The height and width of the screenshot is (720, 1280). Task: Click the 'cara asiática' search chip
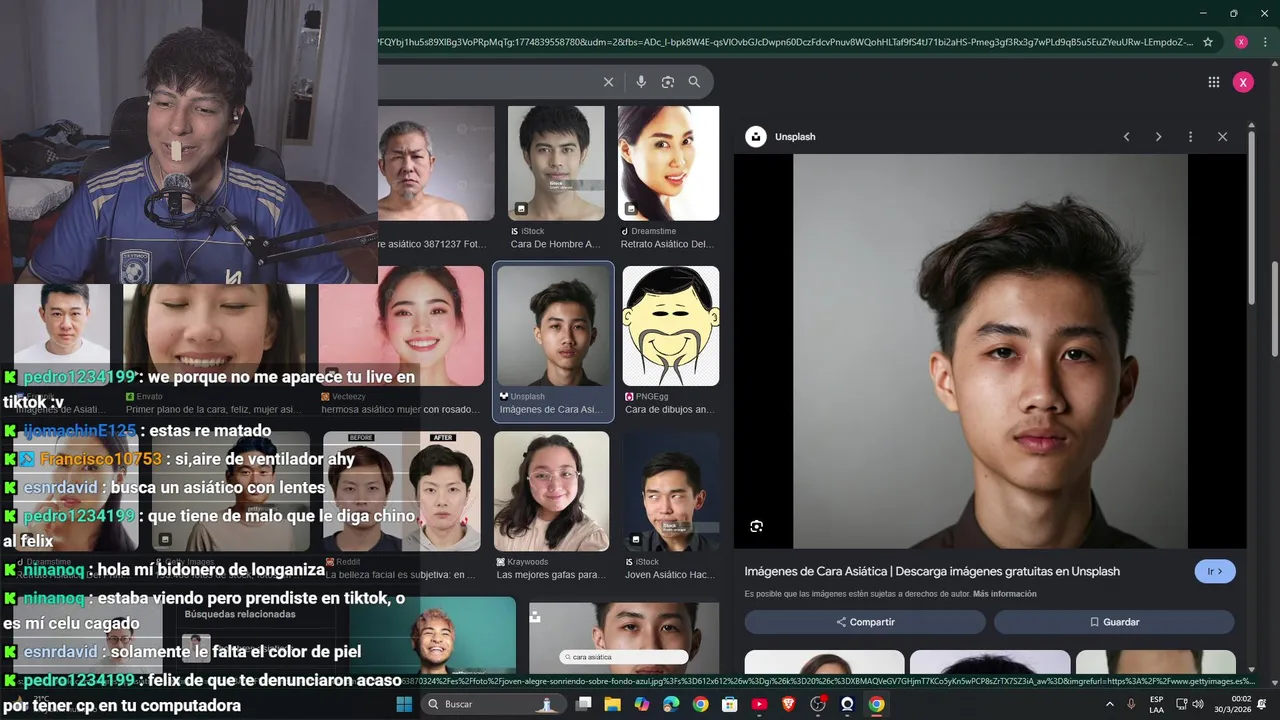[x=624, y=657]
